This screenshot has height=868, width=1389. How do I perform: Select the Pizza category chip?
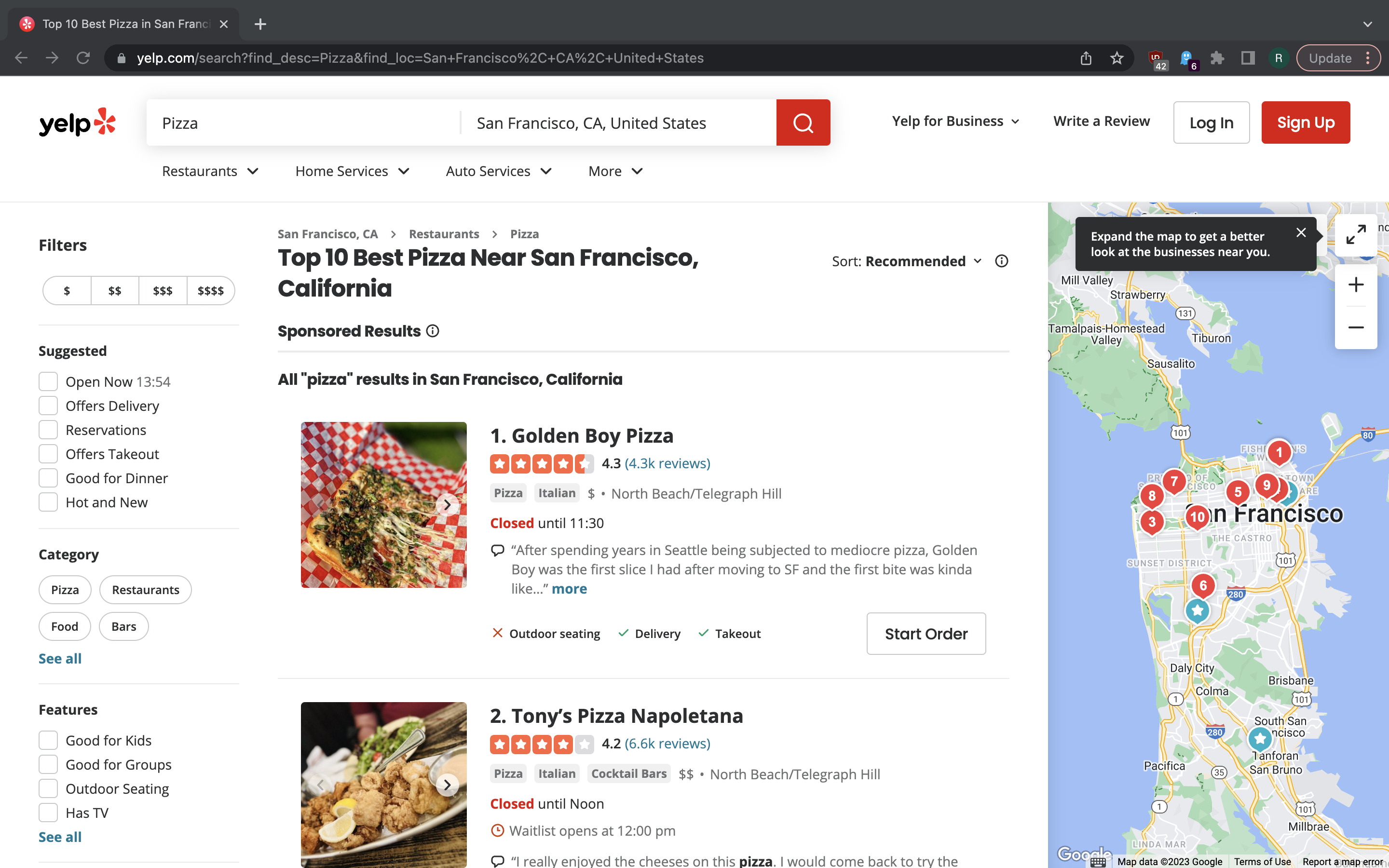[x=65, y=590]
